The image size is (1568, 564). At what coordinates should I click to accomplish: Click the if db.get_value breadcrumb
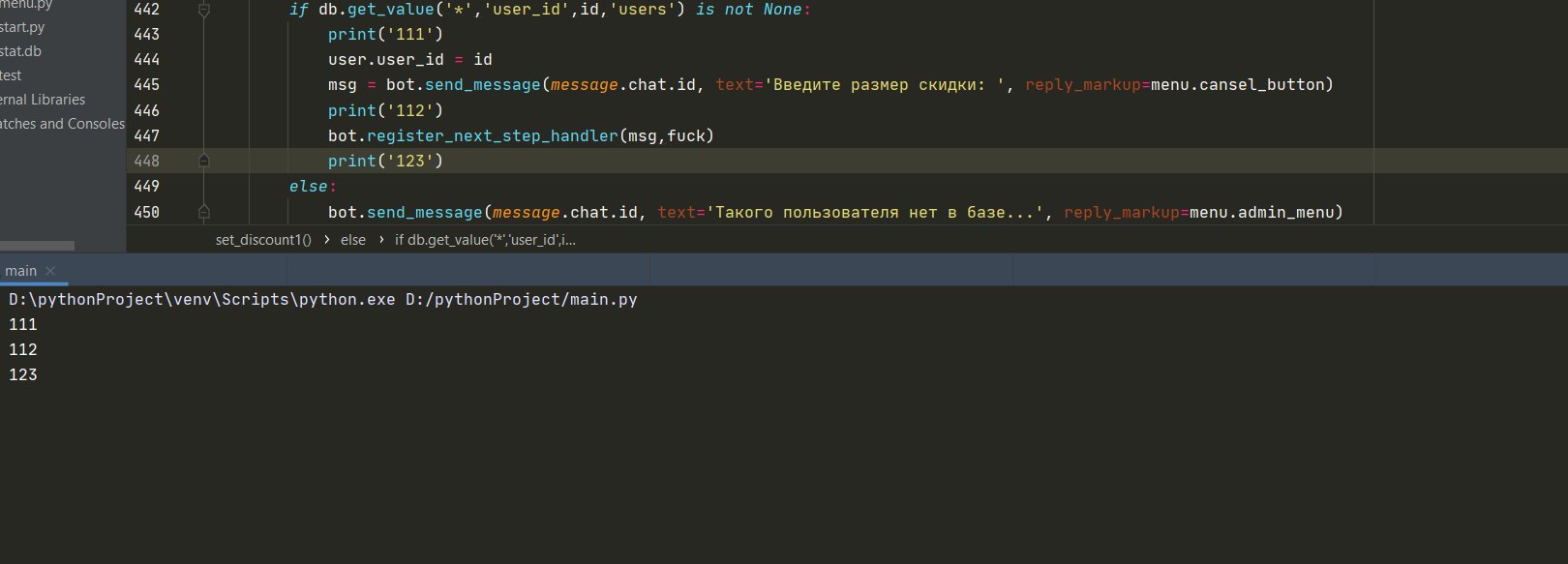(485, 240)
